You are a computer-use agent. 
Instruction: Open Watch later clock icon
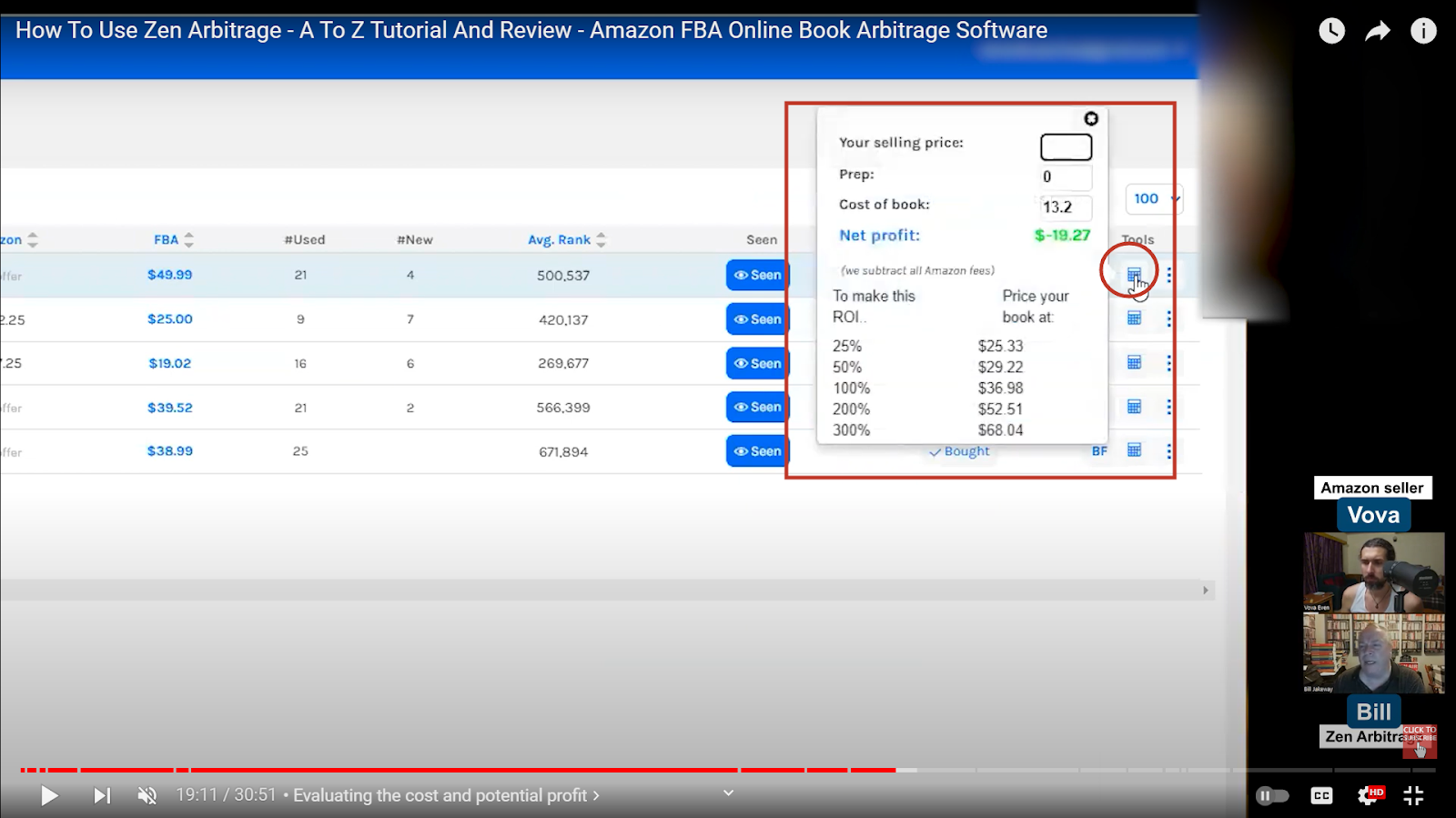point(1331,31)
